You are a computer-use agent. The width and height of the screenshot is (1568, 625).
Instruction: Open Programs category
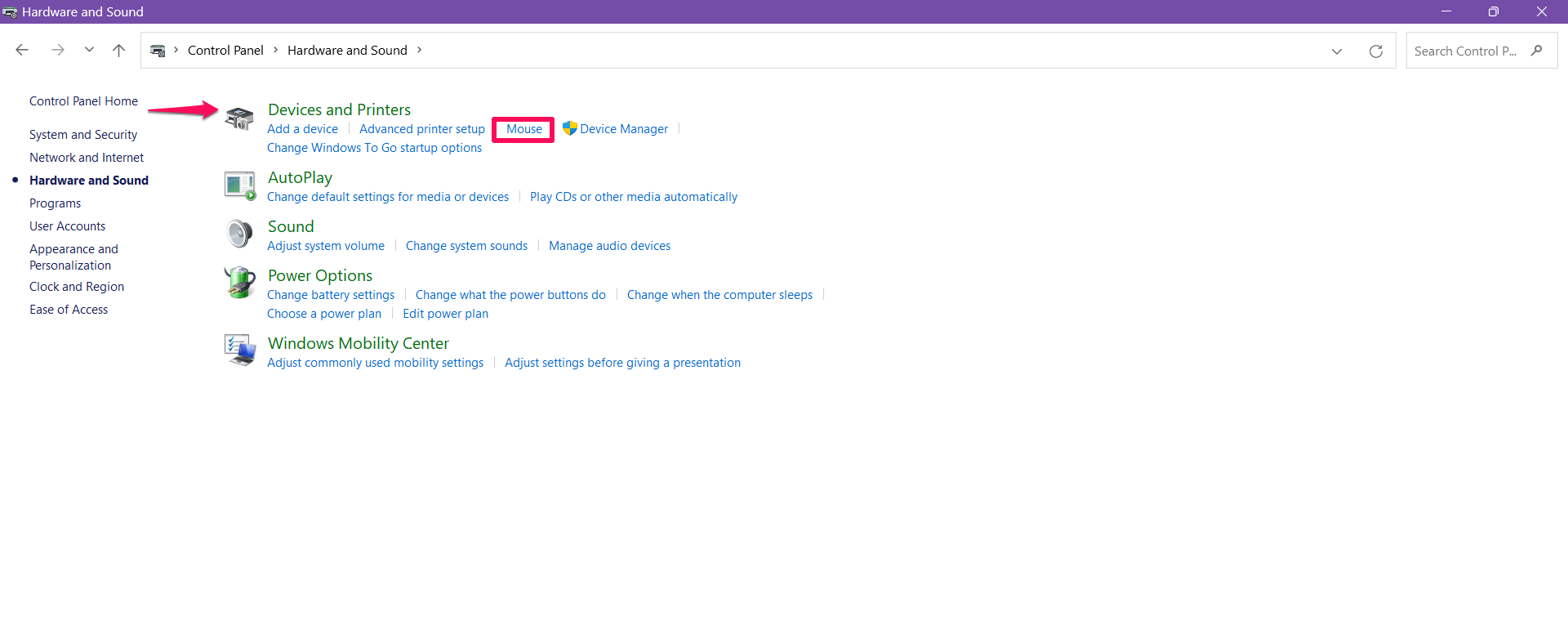click(55, 203)
